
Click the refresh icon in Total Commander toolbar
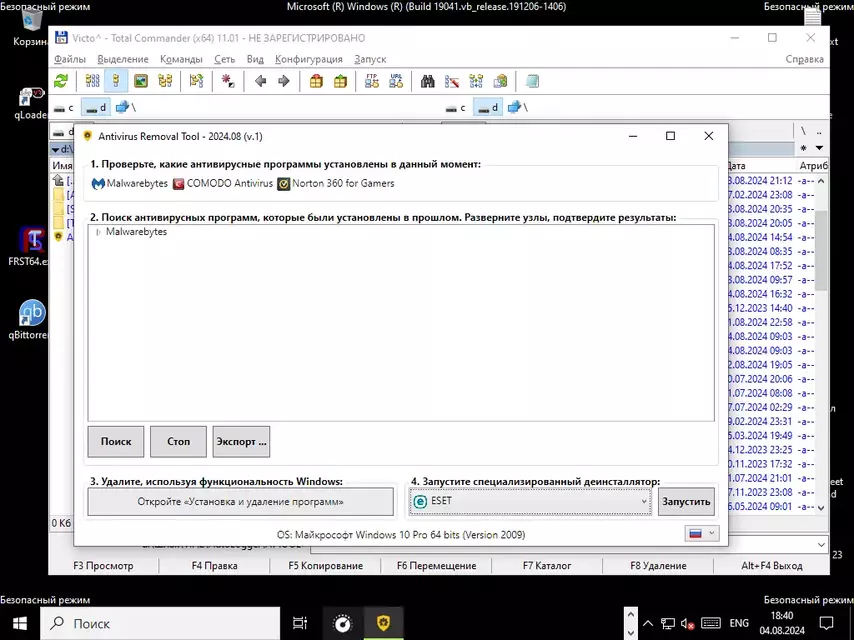coord(61,81)
